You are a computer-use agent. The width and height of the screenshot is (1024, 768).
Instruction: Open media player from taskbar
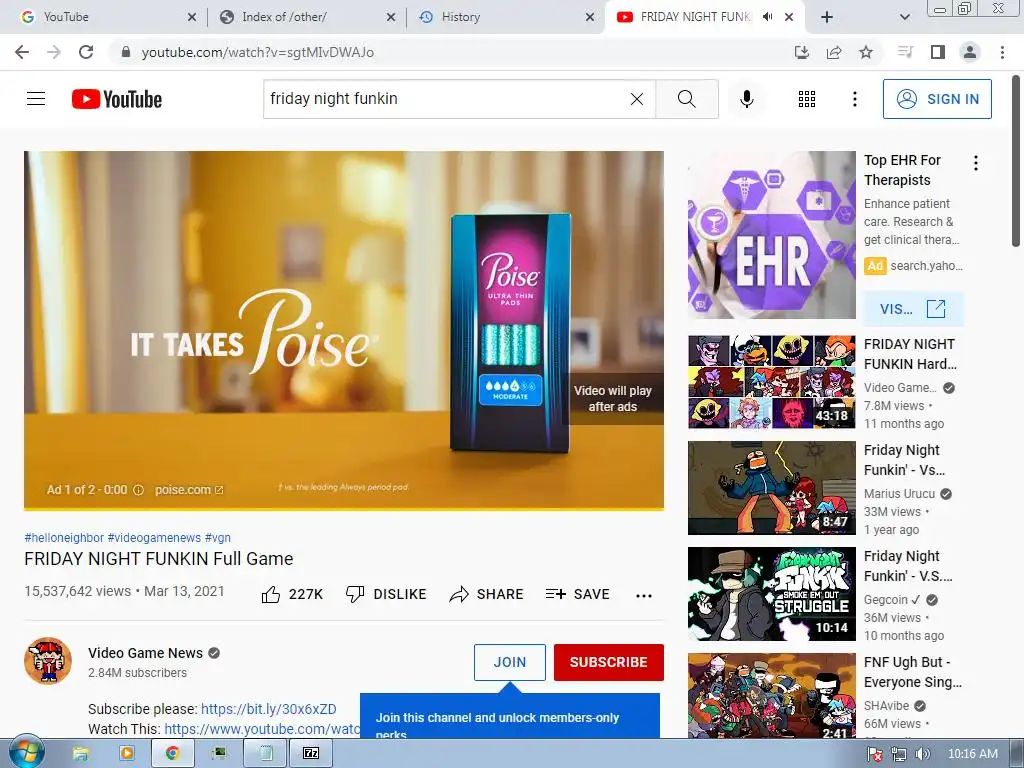(x=126, y=754)
